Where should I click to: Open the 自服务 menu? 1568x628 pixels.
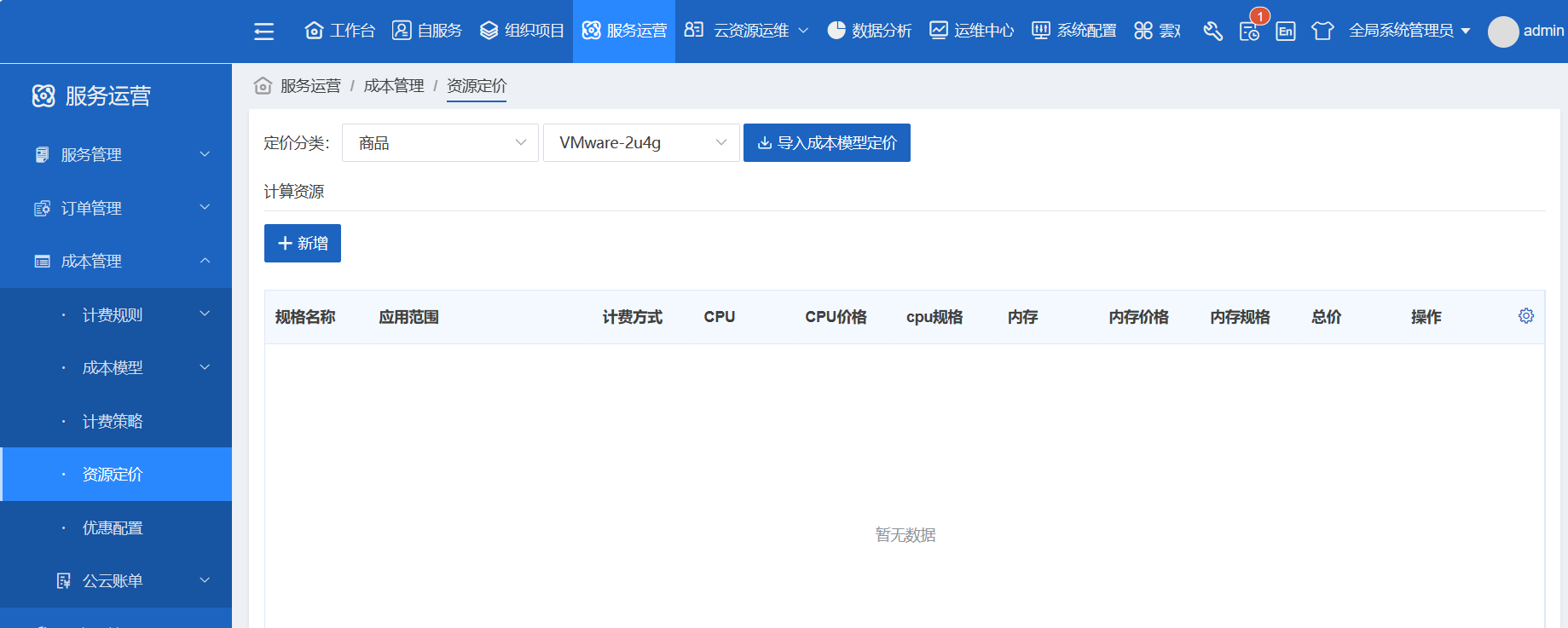[x=427, y=31]
